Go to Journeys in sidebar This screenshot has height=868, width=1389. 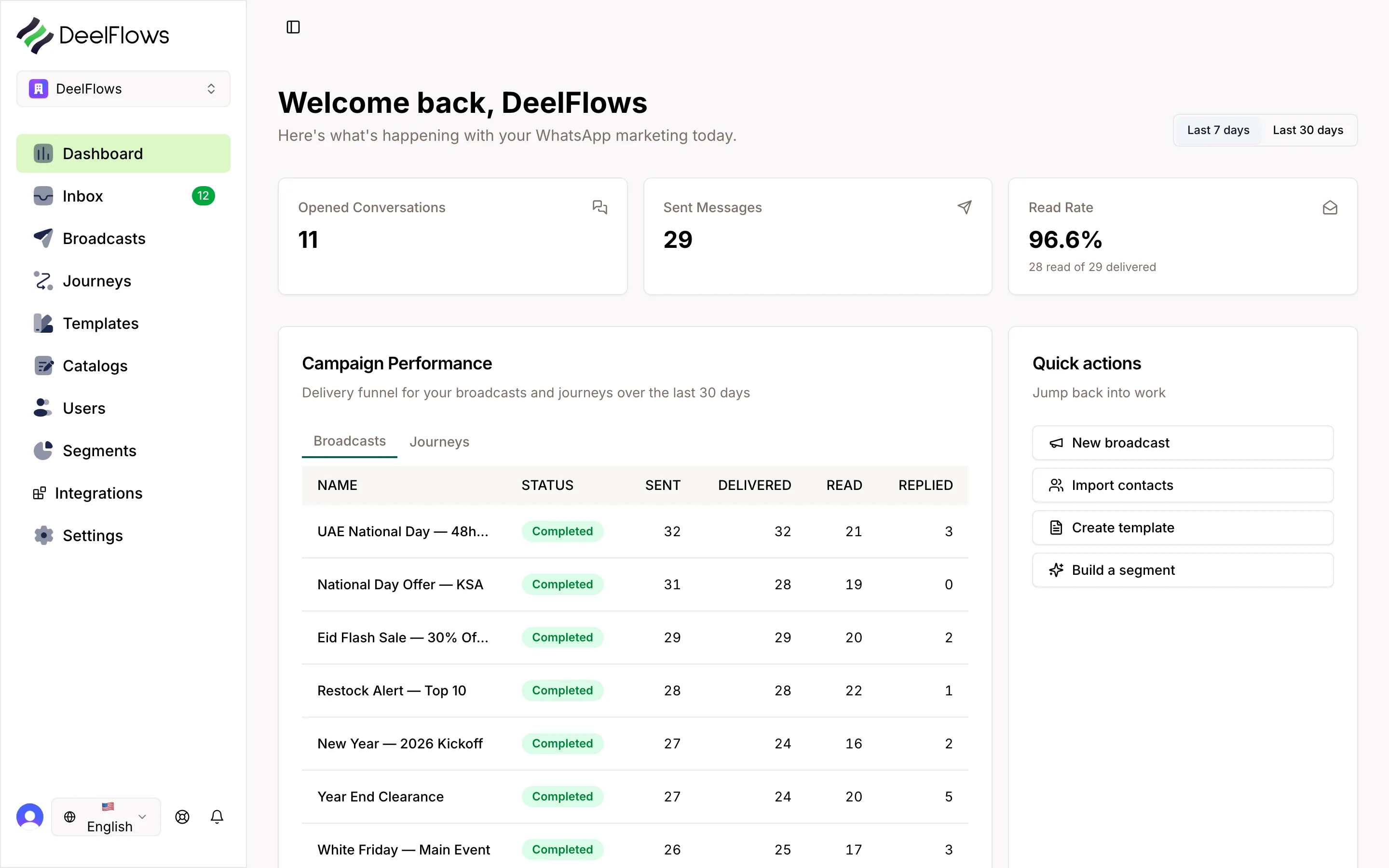[123, 281]
